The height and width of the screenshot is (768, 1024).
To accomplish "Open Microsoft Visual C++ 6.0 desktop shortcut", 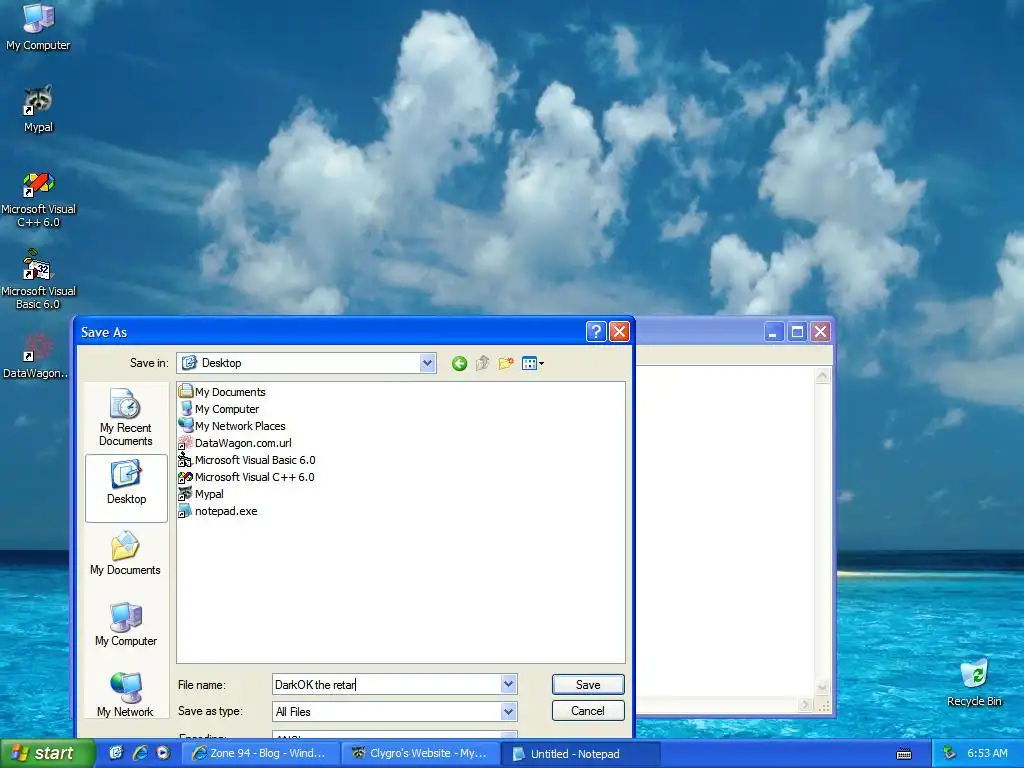I will click(x=38, y=200).
